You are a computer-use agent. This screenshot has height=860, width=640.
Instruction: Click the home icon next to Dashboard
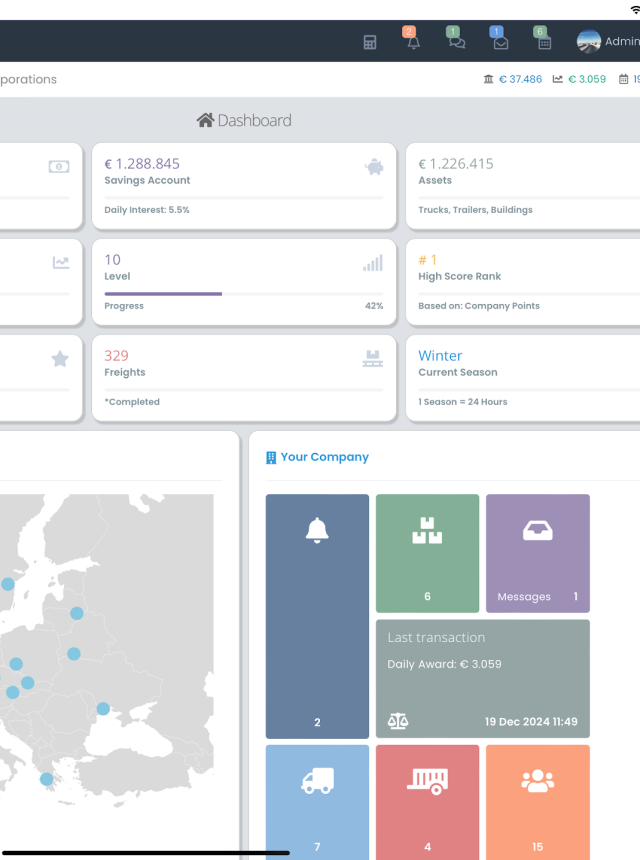(205, 120)
